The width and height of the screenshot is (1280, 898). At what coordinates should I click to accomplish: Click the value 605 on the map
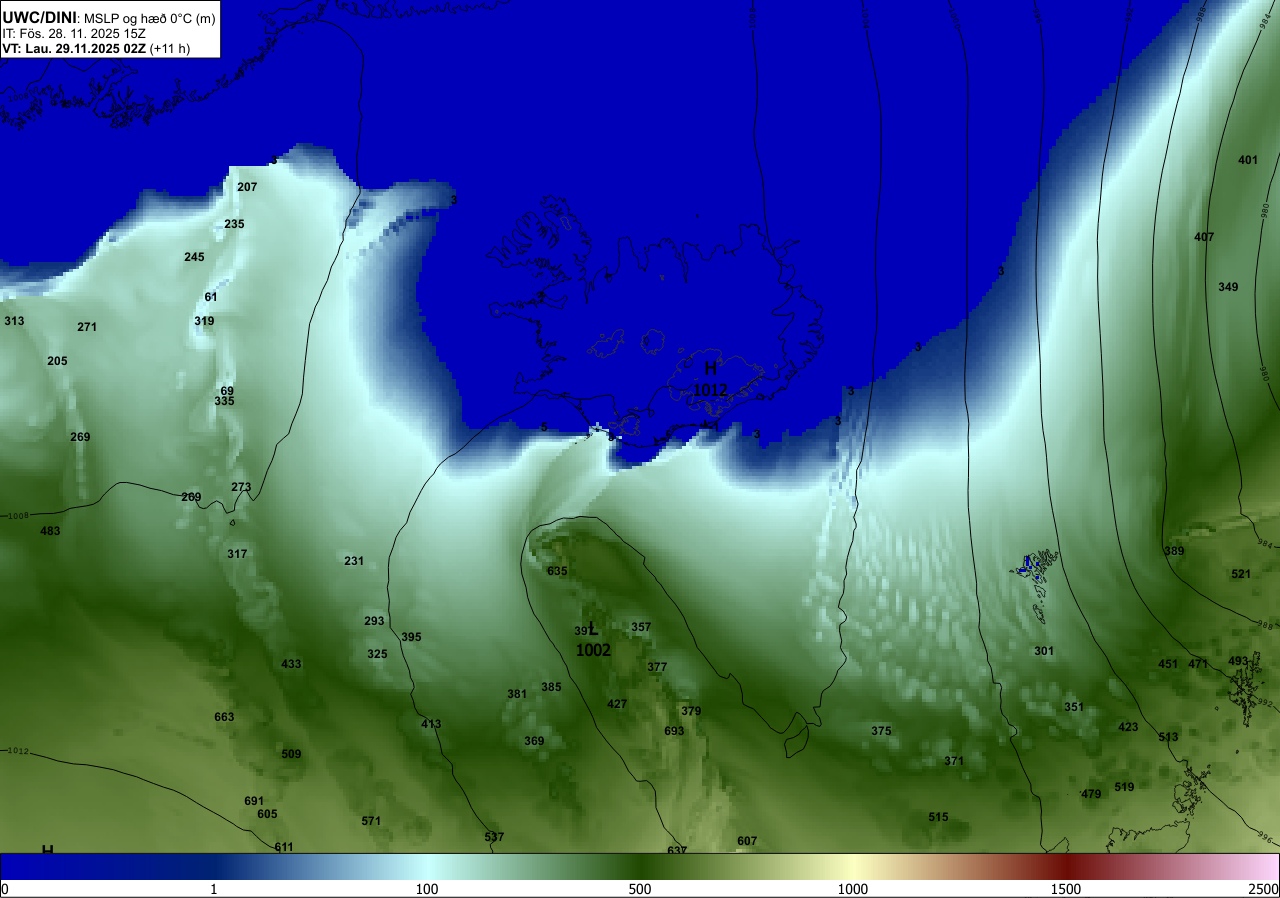267,814
